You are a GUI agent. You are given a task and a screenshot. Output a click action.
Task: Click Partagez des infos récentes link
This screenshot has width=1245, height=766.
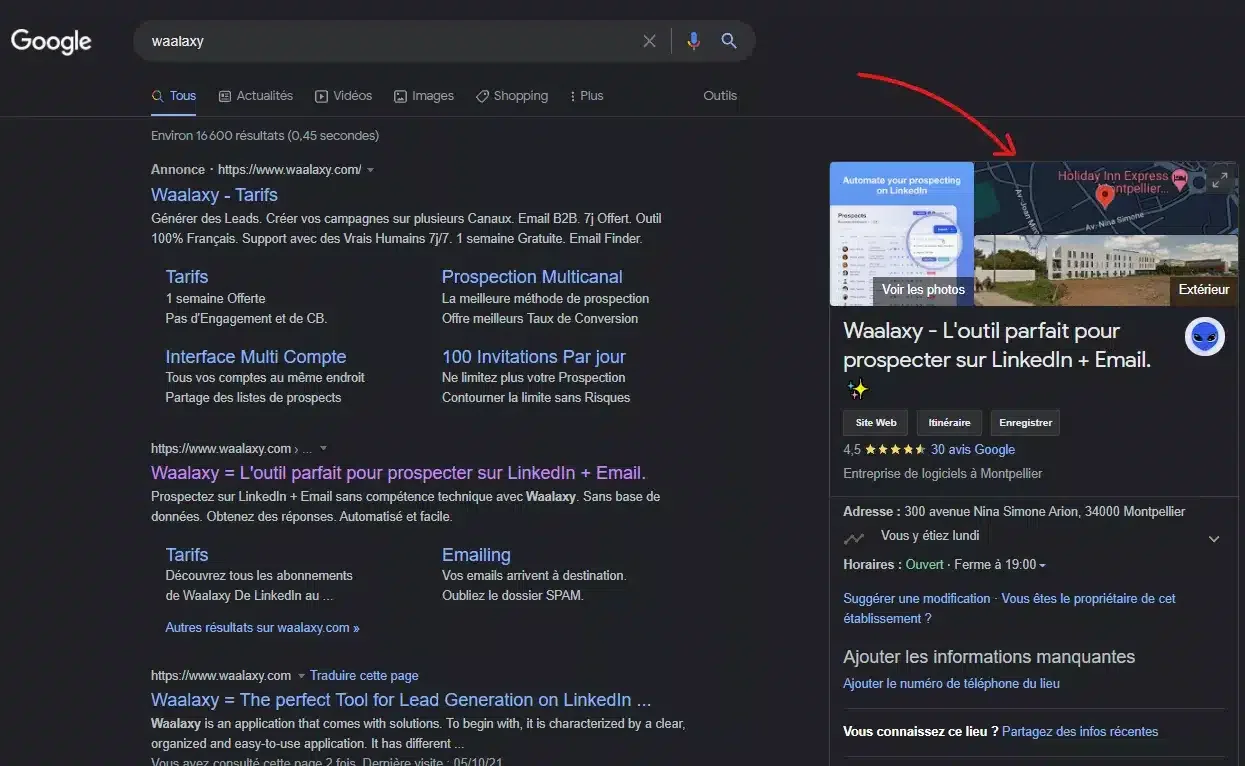click(1080, 732)
